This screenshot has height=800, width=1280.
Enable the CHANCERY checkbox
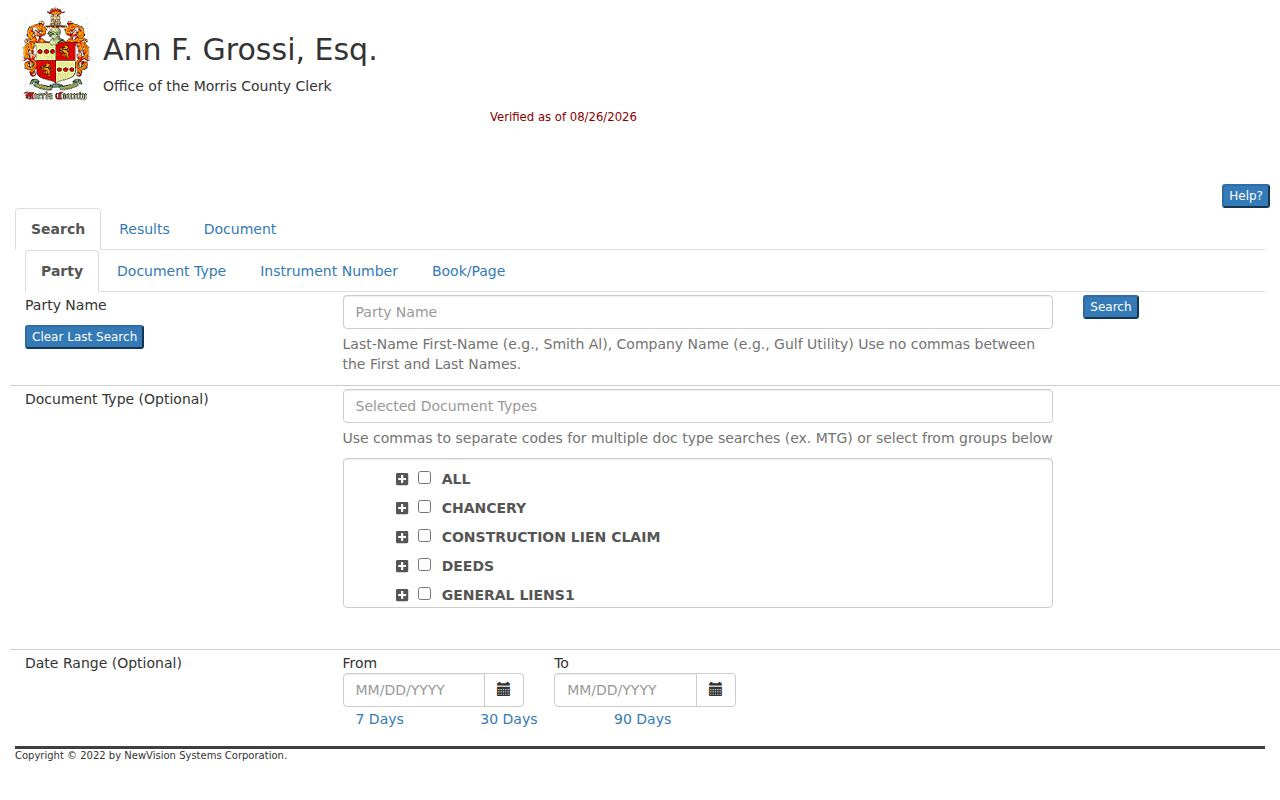[x=424, y=507]
